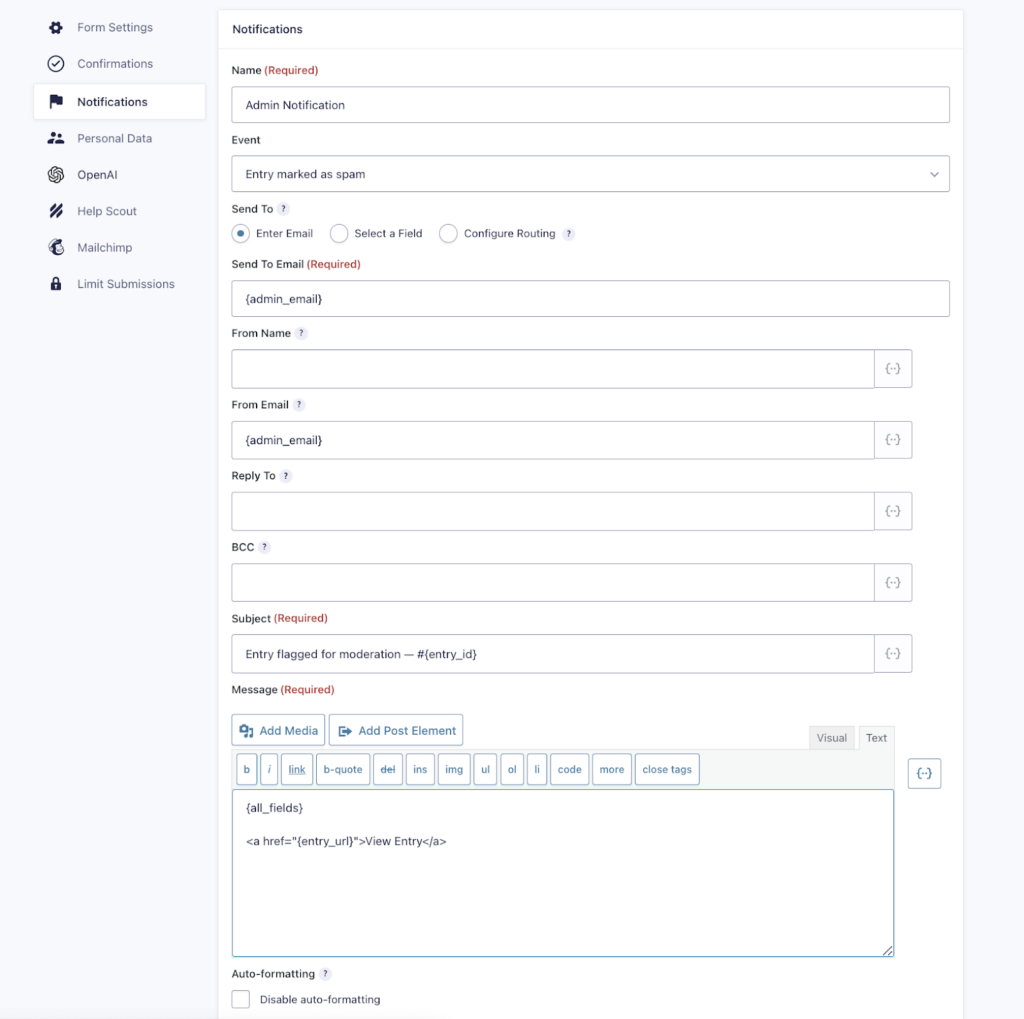Viewport: 1024px width, 1019px height.
Task: Open the Event dropdown
Action: tap(590, 173)
